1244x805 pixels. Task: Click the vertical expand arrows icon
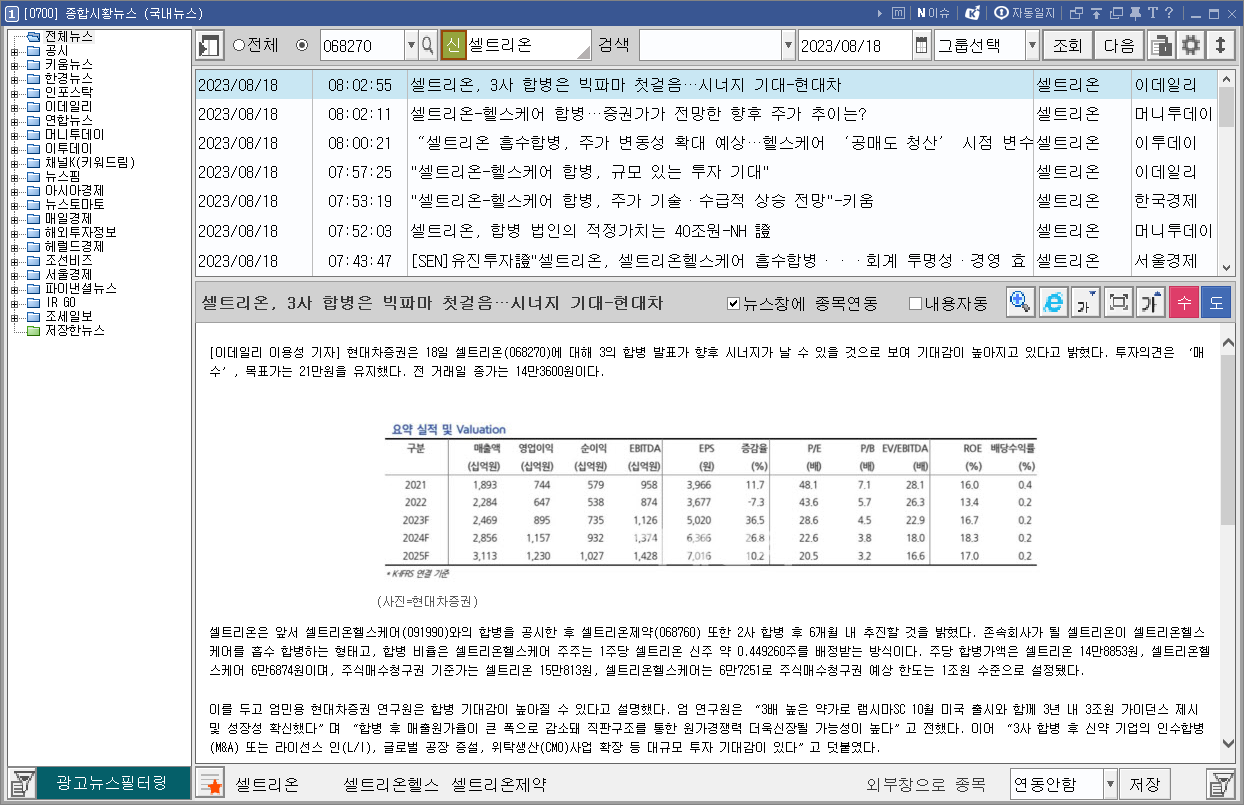(x=1220, y=46)
